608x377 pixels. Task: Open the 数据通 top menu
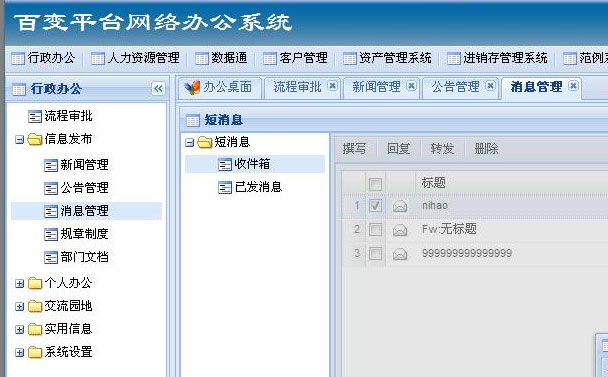pos(221,58)
